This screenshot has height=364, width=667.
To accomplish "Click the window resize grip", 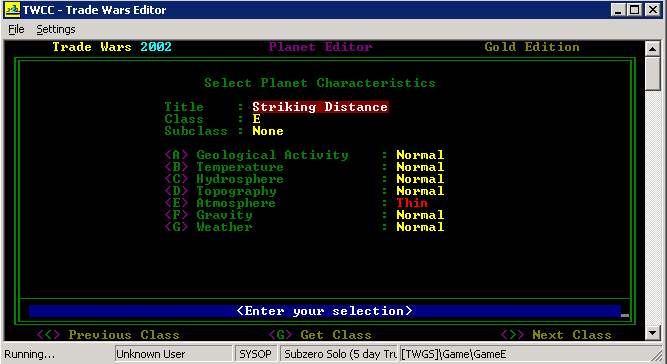I will tap(657, 355).
